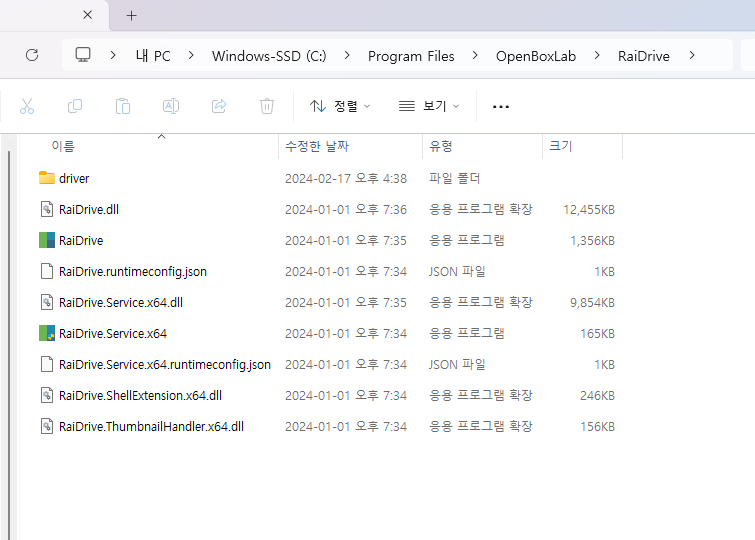Click RaiDrive breadcrumb segment
This screenshot has width=755, height=540.
(644, 56)
